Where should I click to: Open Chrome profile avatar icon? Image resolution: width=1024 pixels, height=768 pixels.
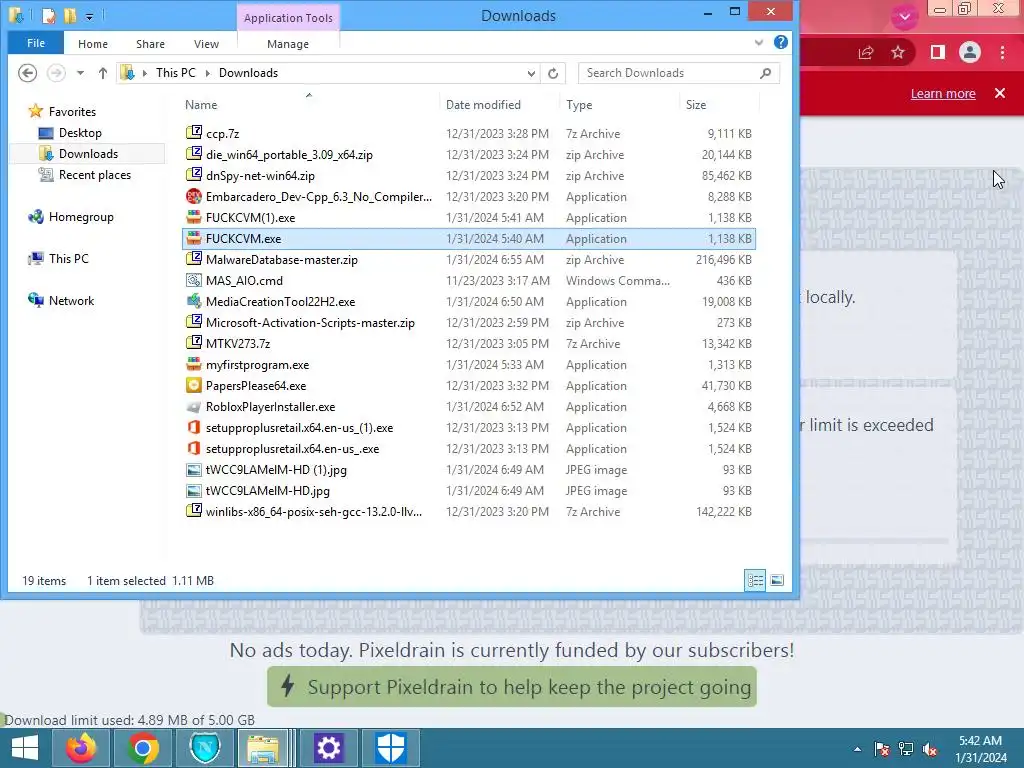pyautogui.click(x=970, y=52)
